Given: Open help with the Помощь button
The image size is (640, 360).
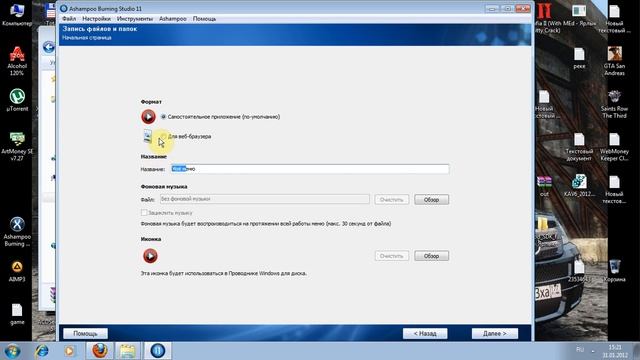Looking at the screenshot, I should pyautogui.click(x=85, y=333).
